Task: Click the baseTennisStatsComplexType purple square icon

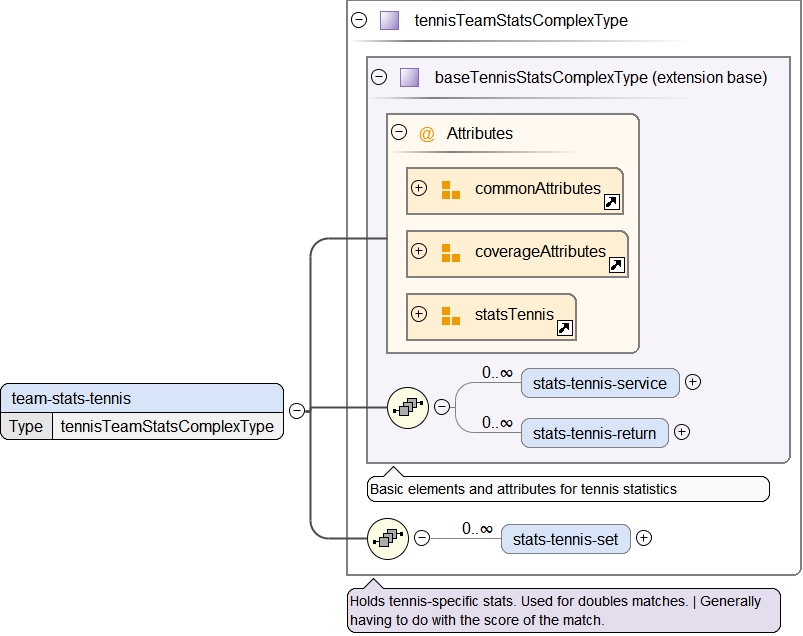Action: pos(409,77)
